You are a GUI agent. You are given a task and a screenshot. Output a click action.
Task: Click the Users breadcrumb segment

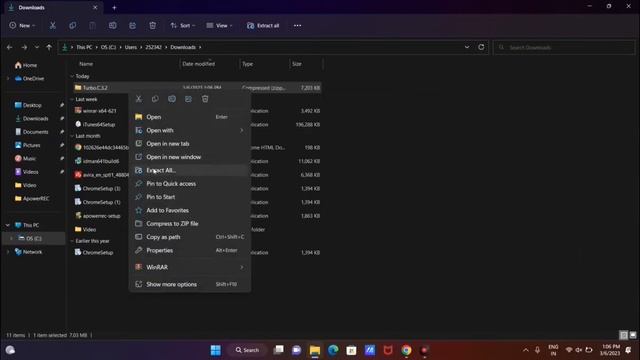131,47
